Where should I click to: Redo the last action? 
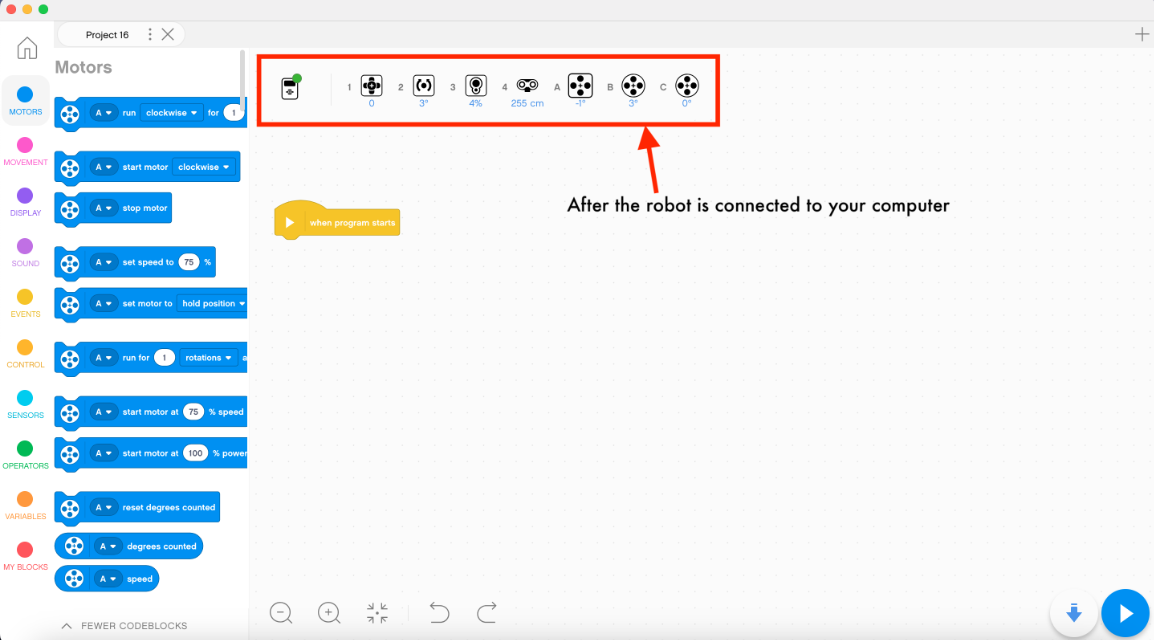click(x=487, y=613)
